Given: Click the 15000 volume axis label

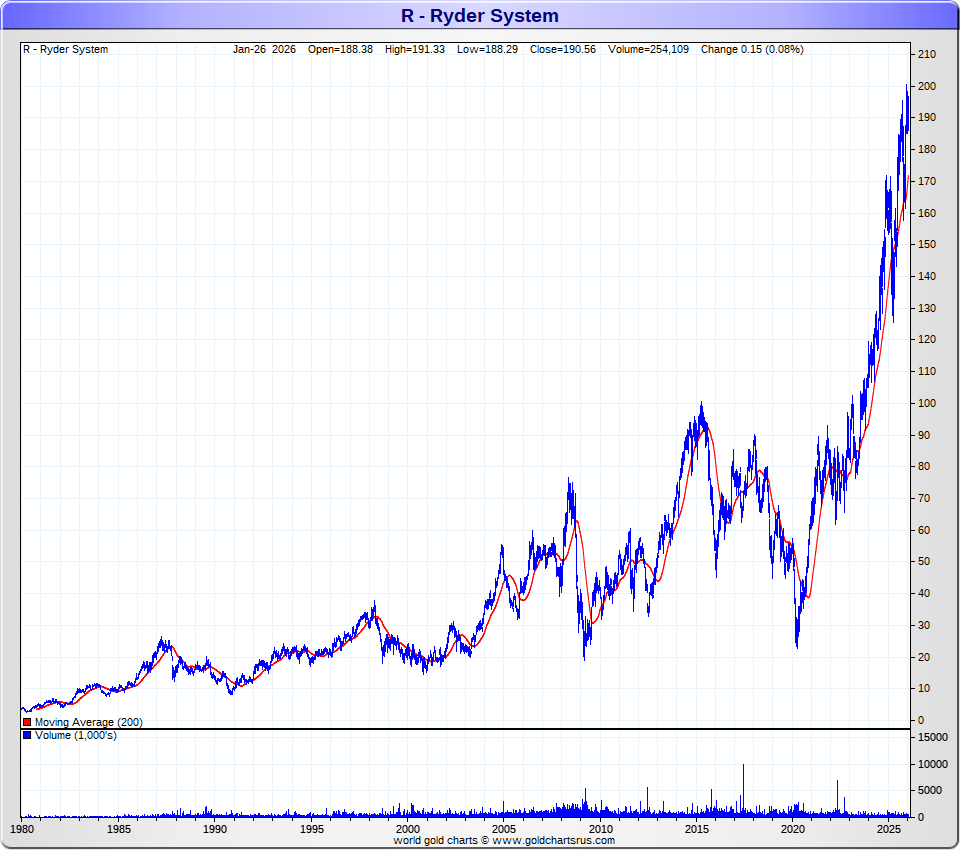Looking at the screenshot, I should click(x=932, y=737).
